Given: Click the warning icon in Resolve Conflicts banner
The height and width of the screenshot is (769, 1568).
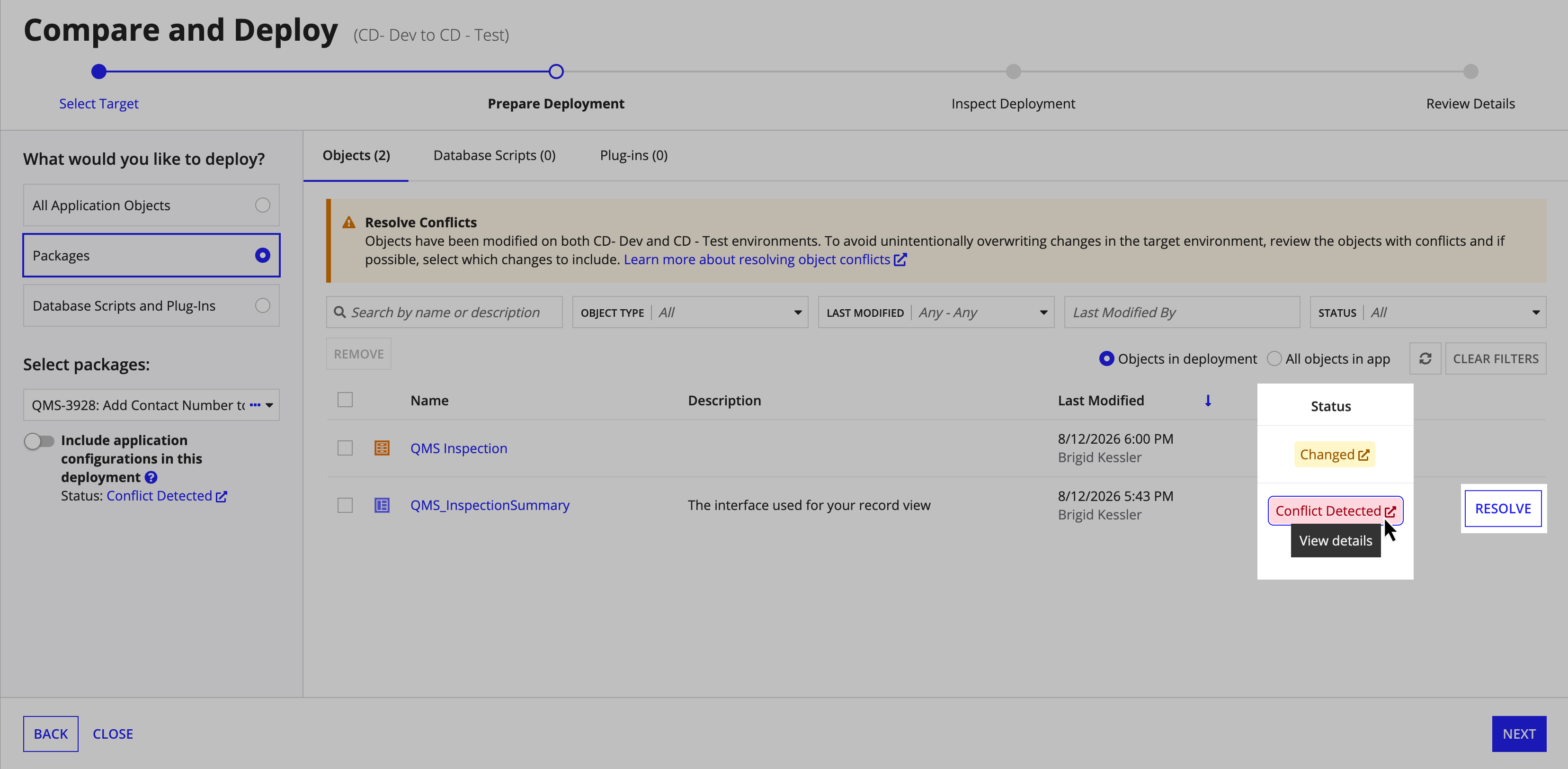Looking at the screenshot, I should tap(349, 223).
